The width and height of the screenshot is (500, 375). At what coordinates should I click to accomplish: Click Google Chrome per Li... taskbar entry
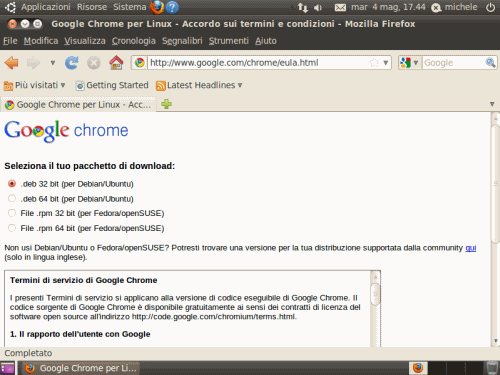pyautogui.click(x=81, y=368)
